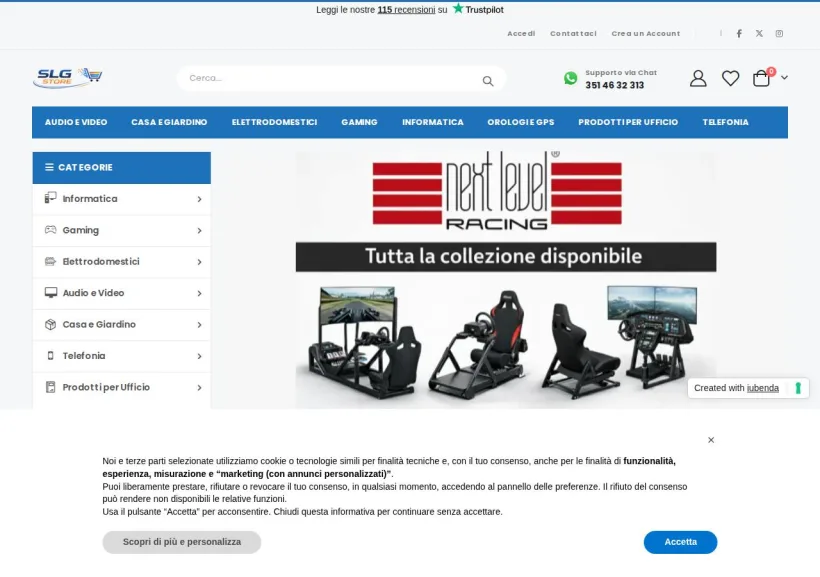Click the Elettrodomestici sidebar icon
Screen dimensions: 820x577
50,261
